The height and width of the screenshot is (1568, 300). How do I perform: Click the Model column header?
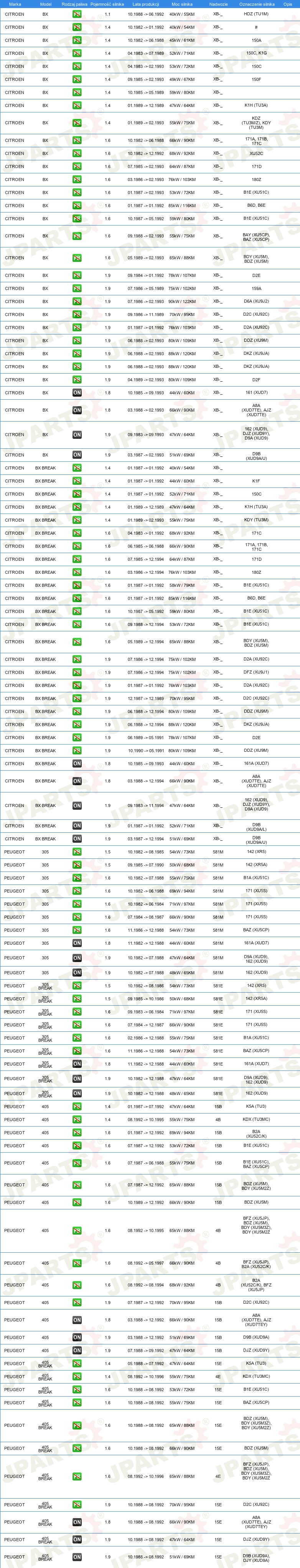[x=46, y=4]
